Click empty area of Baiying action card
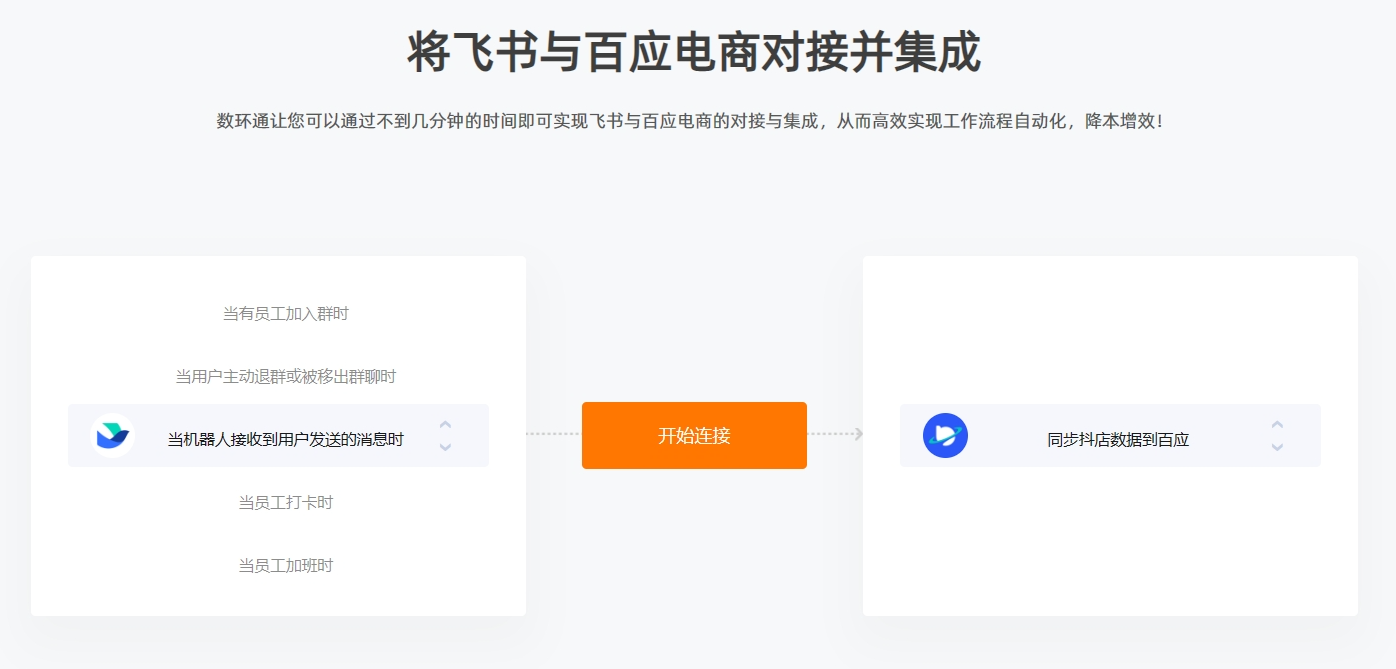Image resolution: width=1396 pixels, height=669 pixels. pyautogui.click(x=1110, y=330)
